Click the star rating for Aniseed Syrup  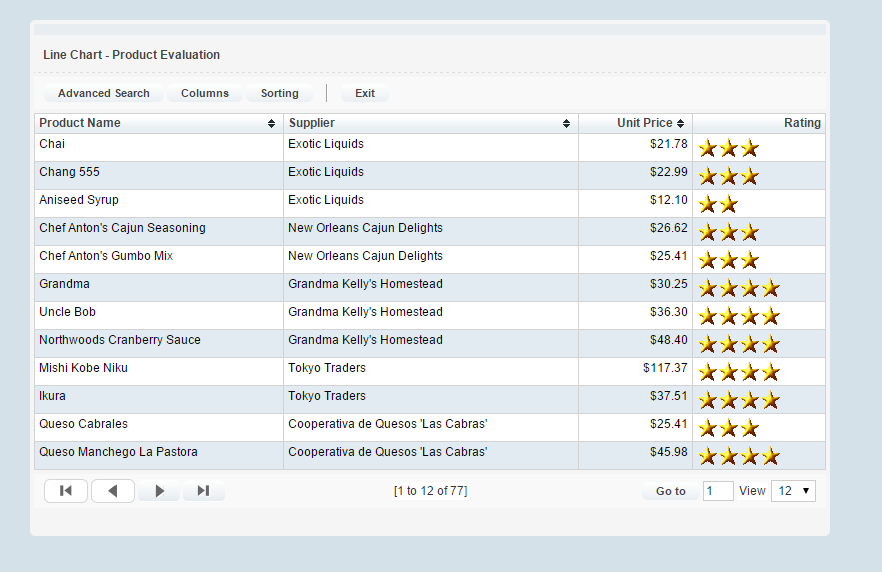718,204
